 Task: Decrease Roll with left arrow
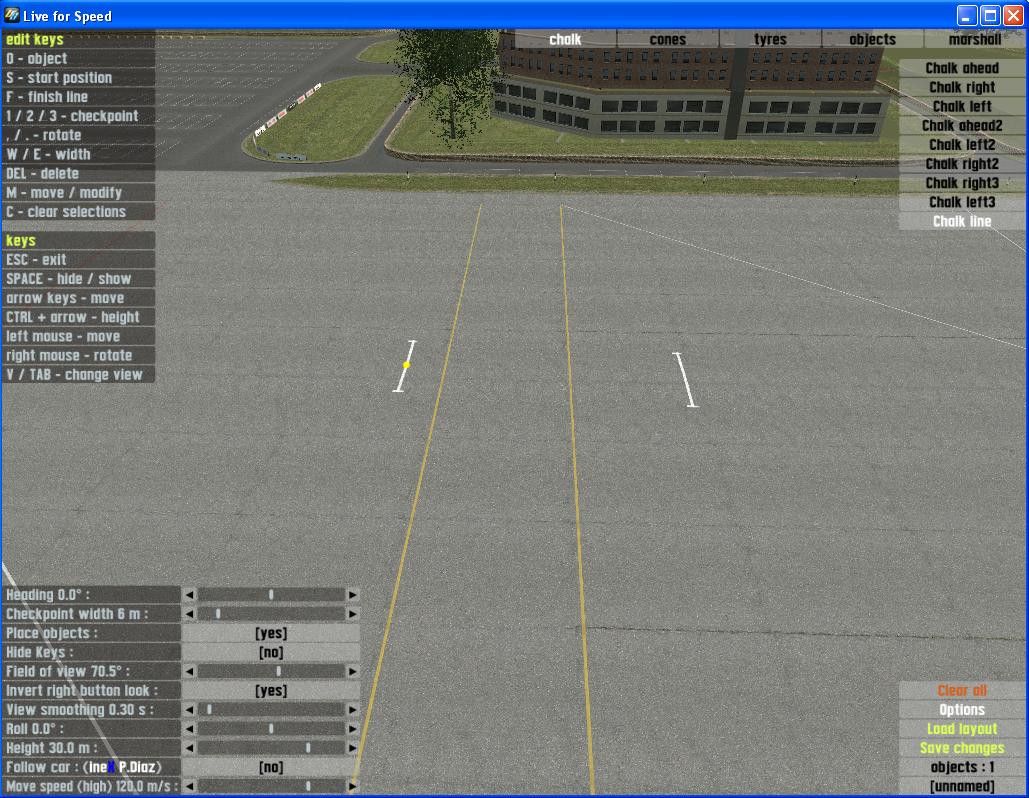pos(189,728)
